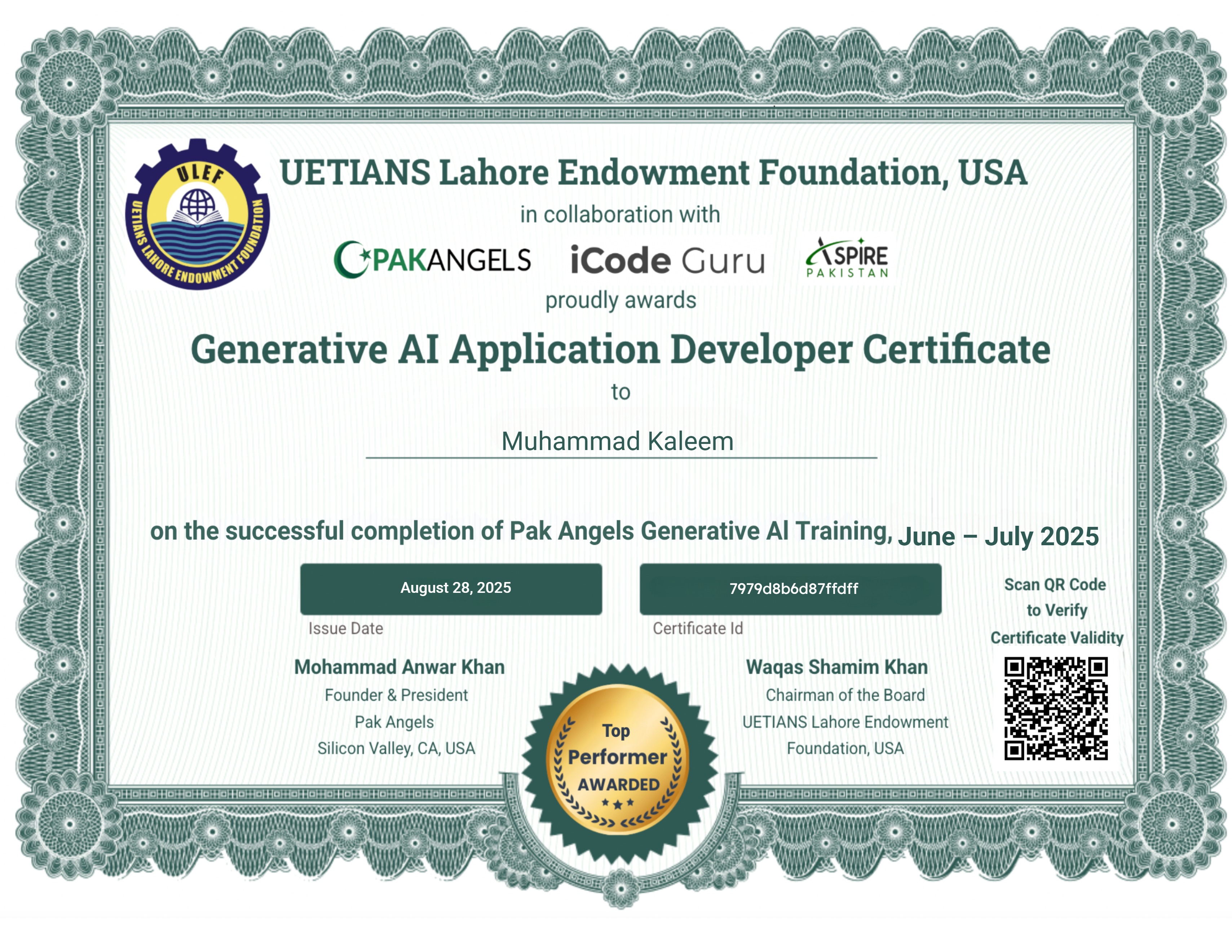Click the 'in collaboration with' text
The width and height of the screenshot is (1232, 952).
point(620,215)
